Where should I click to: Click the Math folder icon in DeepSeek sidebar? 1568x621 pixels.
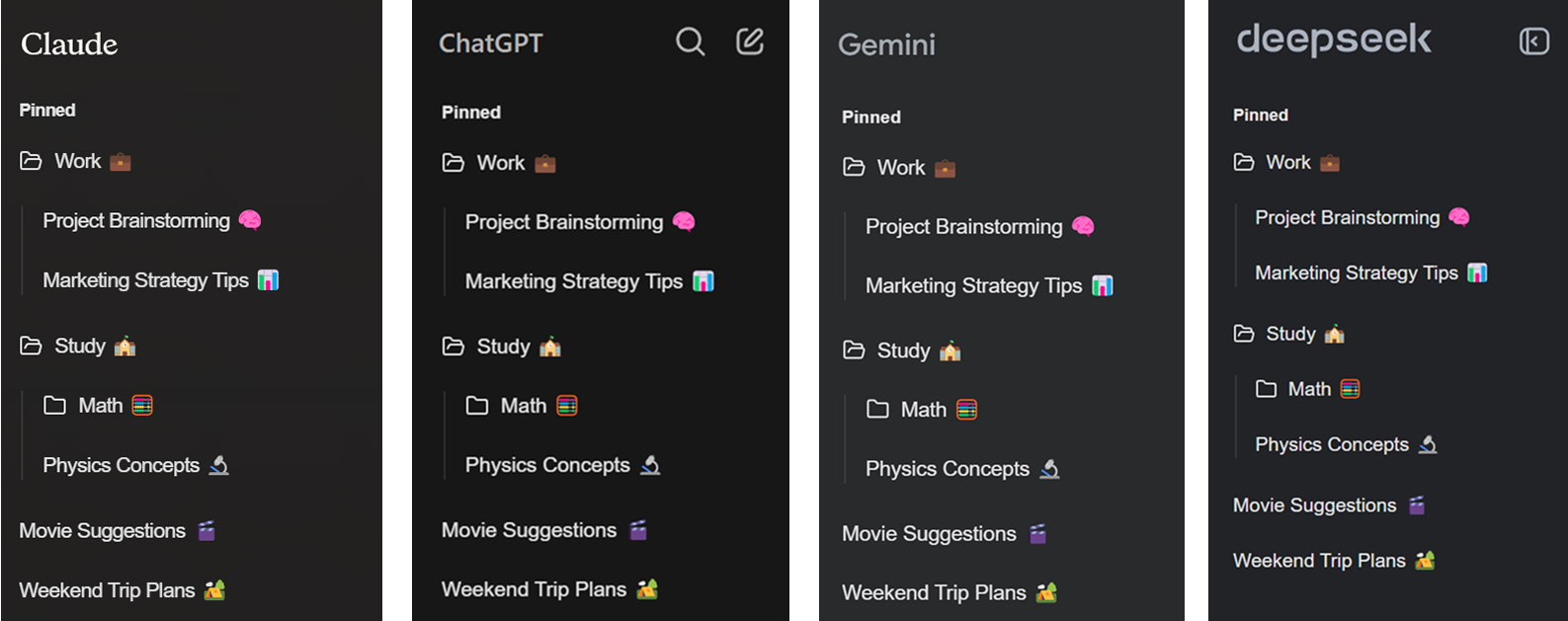click(x=1266, y=389)
